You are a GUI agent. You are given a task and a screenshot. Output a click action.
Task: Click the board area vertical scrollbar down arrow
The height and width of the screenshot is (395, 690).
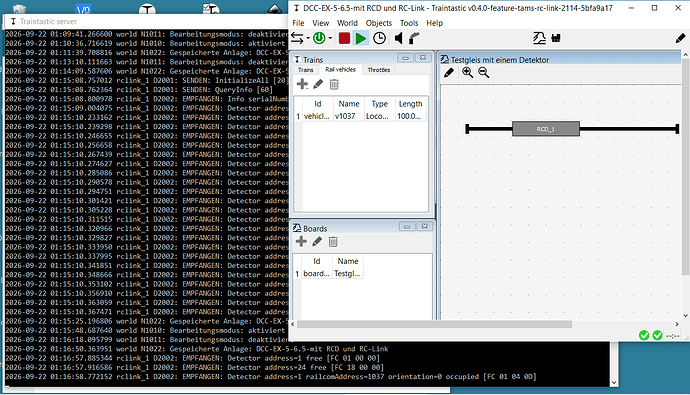click(x=685, y=316)
